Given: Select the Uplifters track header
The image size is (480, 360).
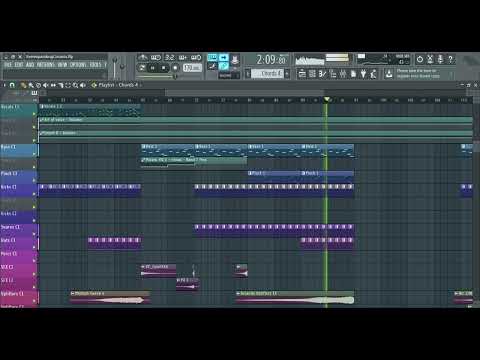Looking at the screenshot, I should click(x=19, y=297).
